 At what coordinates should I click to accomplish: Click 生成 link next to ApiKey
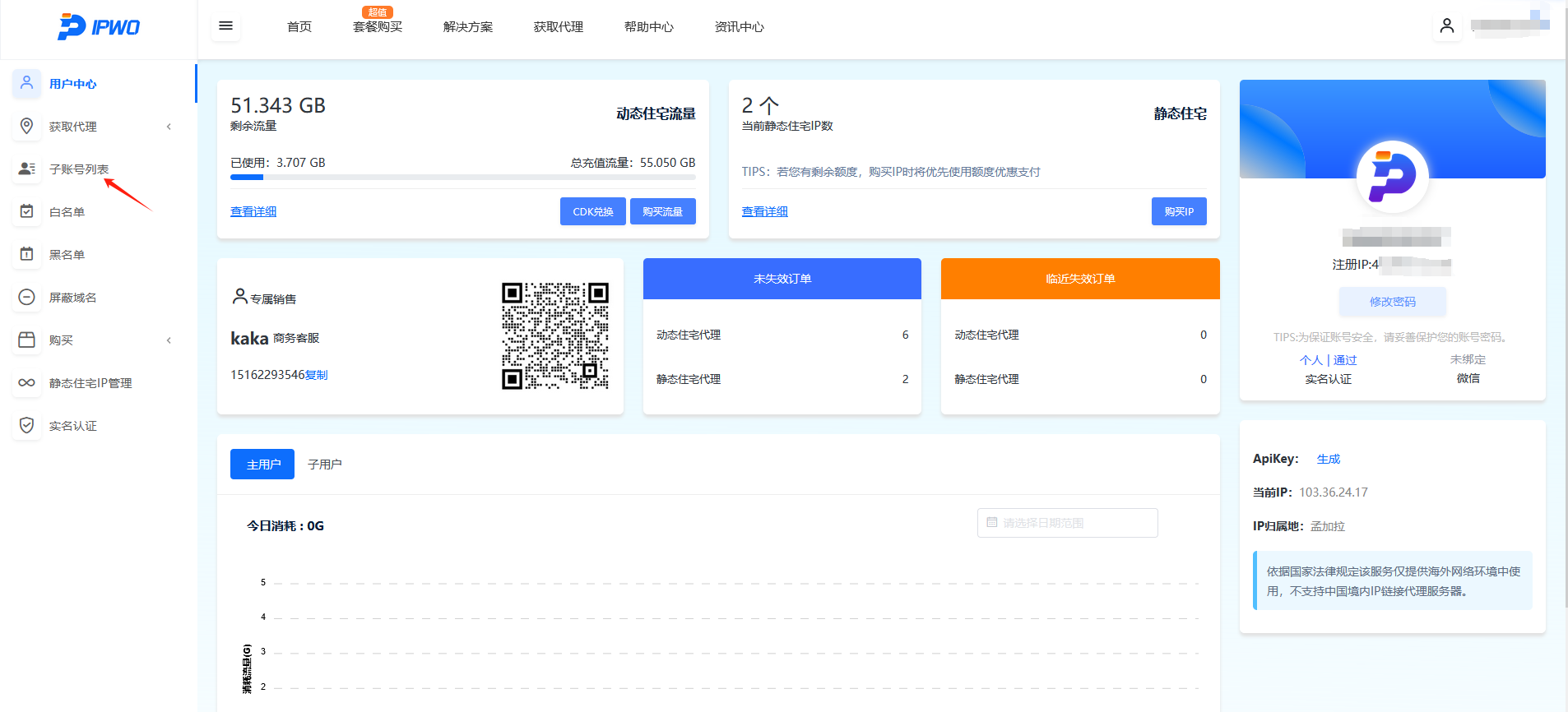[1328, 459]
